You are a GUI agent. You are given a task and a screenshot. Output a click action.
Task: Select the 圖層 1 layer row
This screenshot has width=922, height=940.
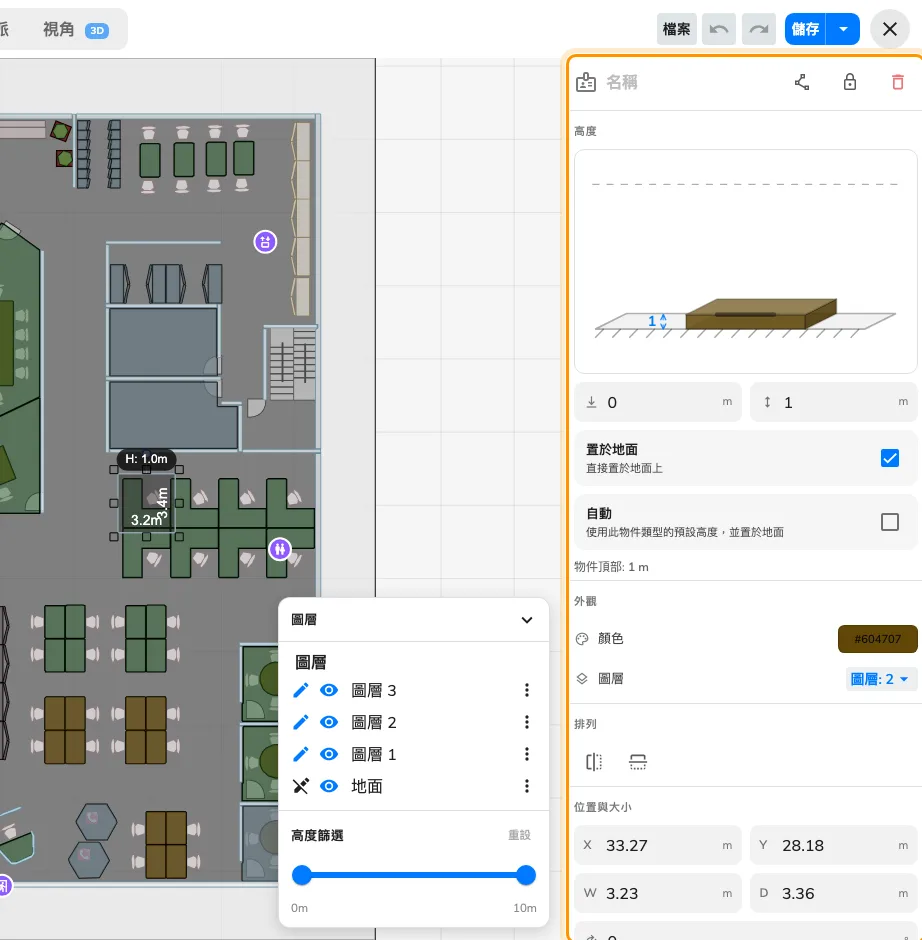coord(414,754)
